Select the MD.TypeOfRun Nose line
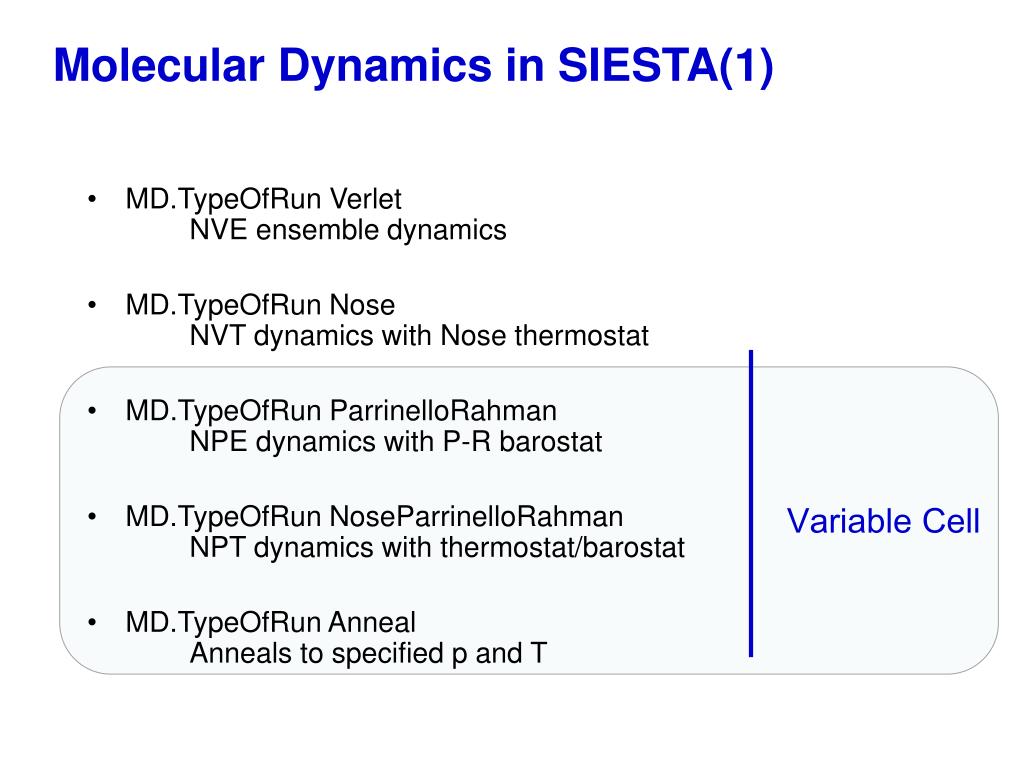The height and width of the screenshot is (768, 1024). pyautogui.click(x=260, y=305)
